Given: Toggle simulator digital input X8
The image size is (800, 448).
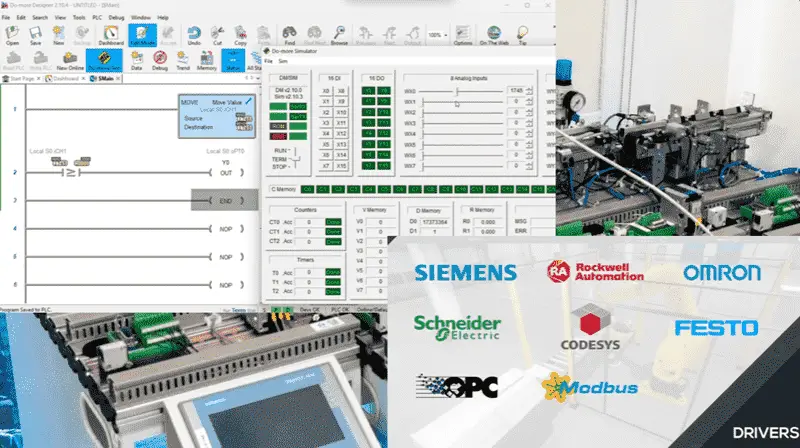Looking at the screenshot, I should pos(341,91).
